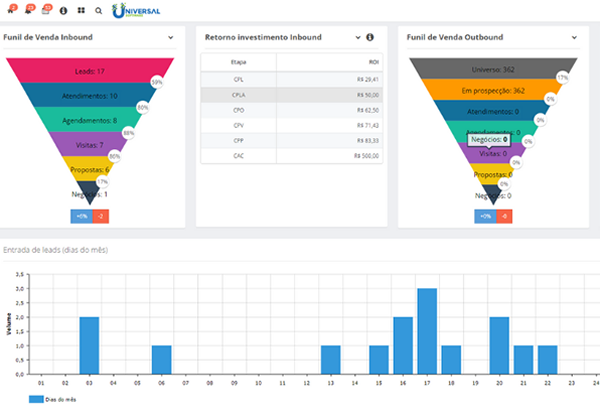Click the 17% badge on Inbound funnel
Screen dimensions: 600x420
pyautogui.click(x=102, y=182)
